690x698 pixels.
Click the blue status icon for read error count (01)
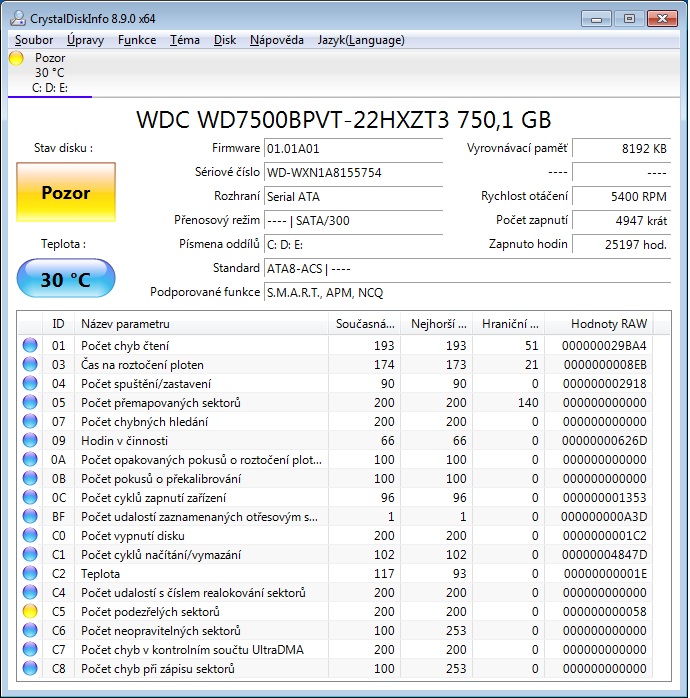click(30, 346)
